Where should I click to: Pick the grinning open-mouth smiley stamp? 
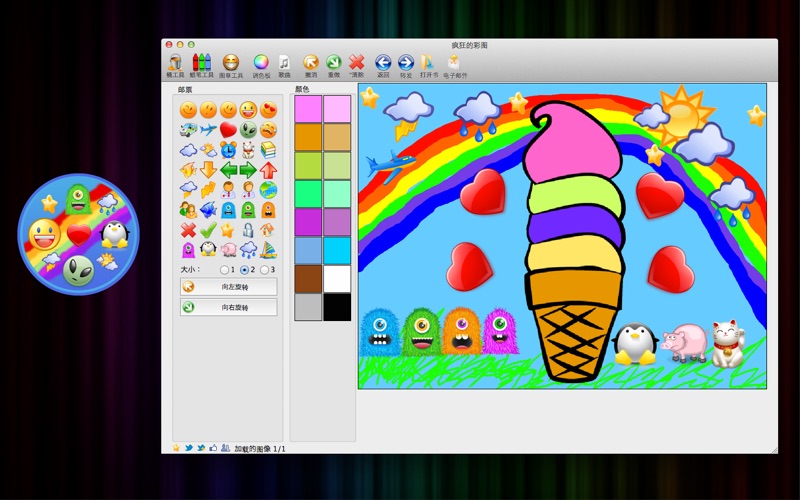248,109
